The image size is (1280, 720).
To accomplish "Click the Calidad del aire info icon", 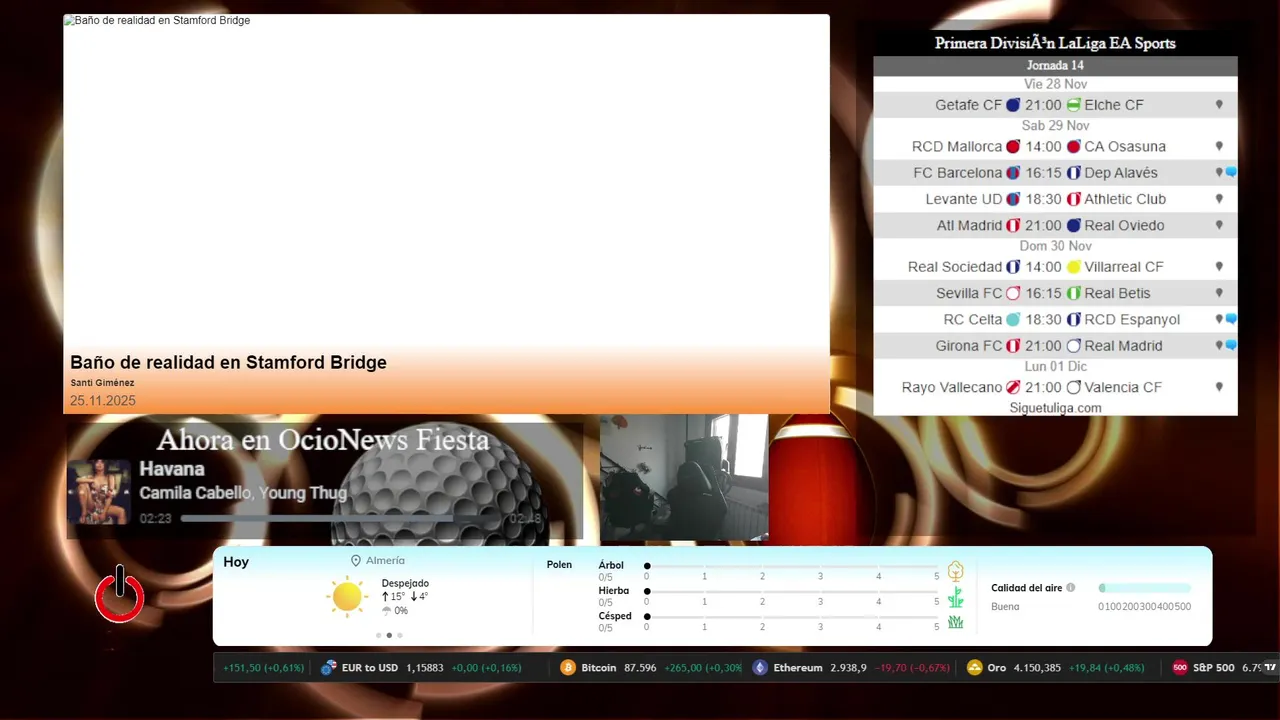I will pyautogui.click(x=1071, y=588).
